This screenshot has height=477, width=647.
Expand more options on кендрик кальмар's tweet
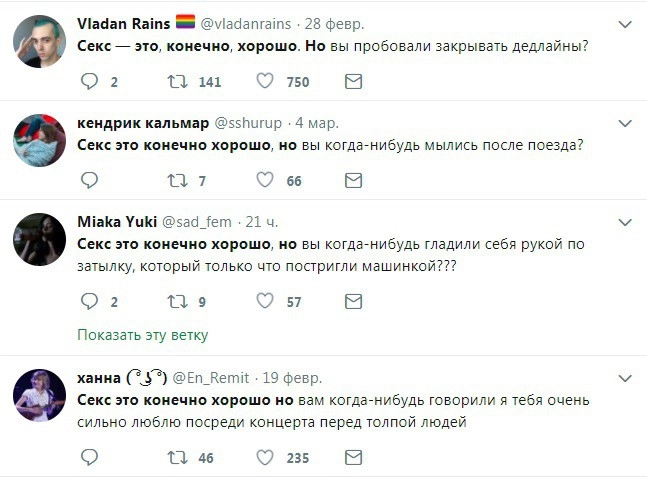point(625,122)
